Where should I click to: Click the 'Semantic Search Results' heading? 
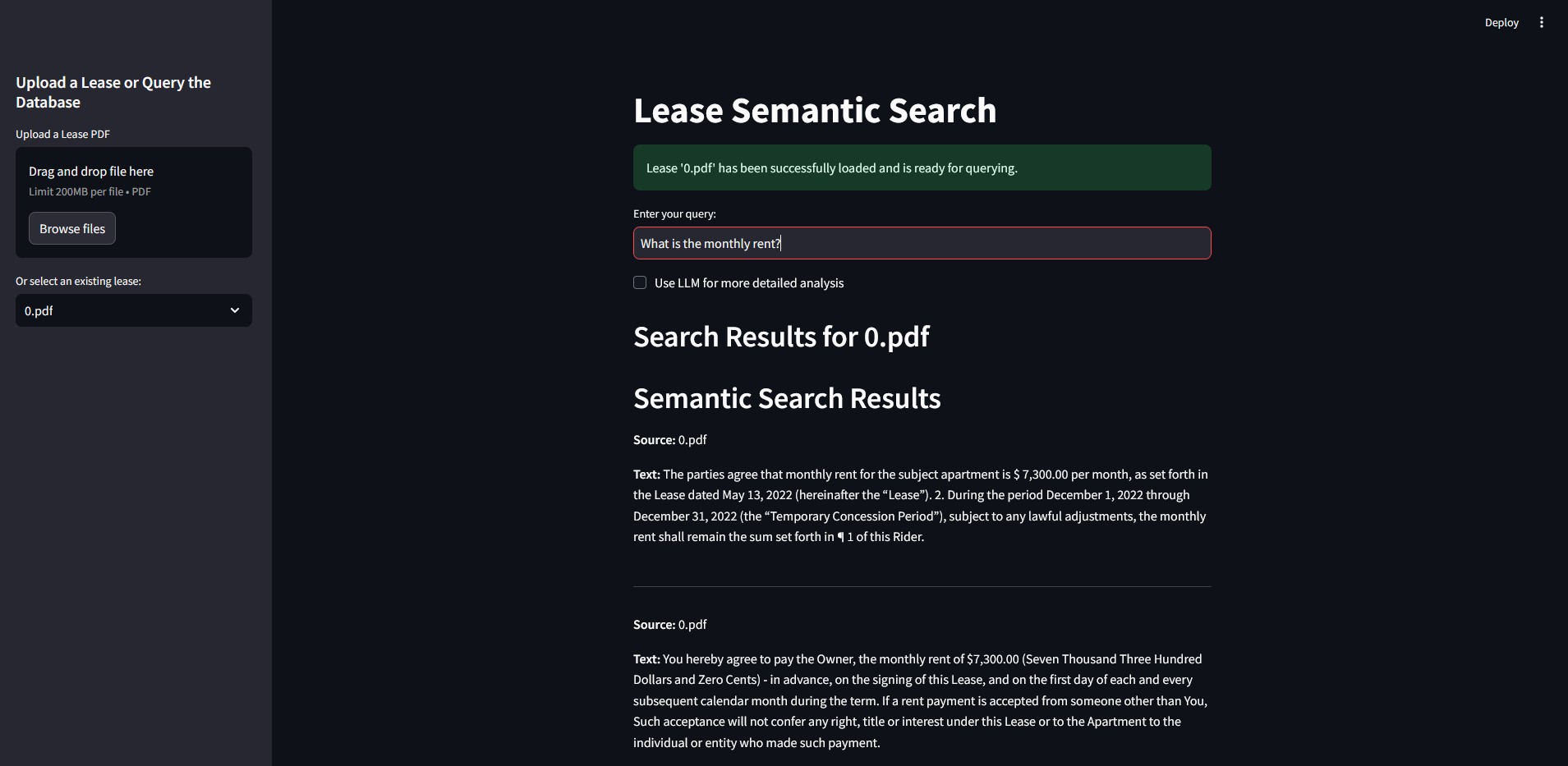(786, 399)
